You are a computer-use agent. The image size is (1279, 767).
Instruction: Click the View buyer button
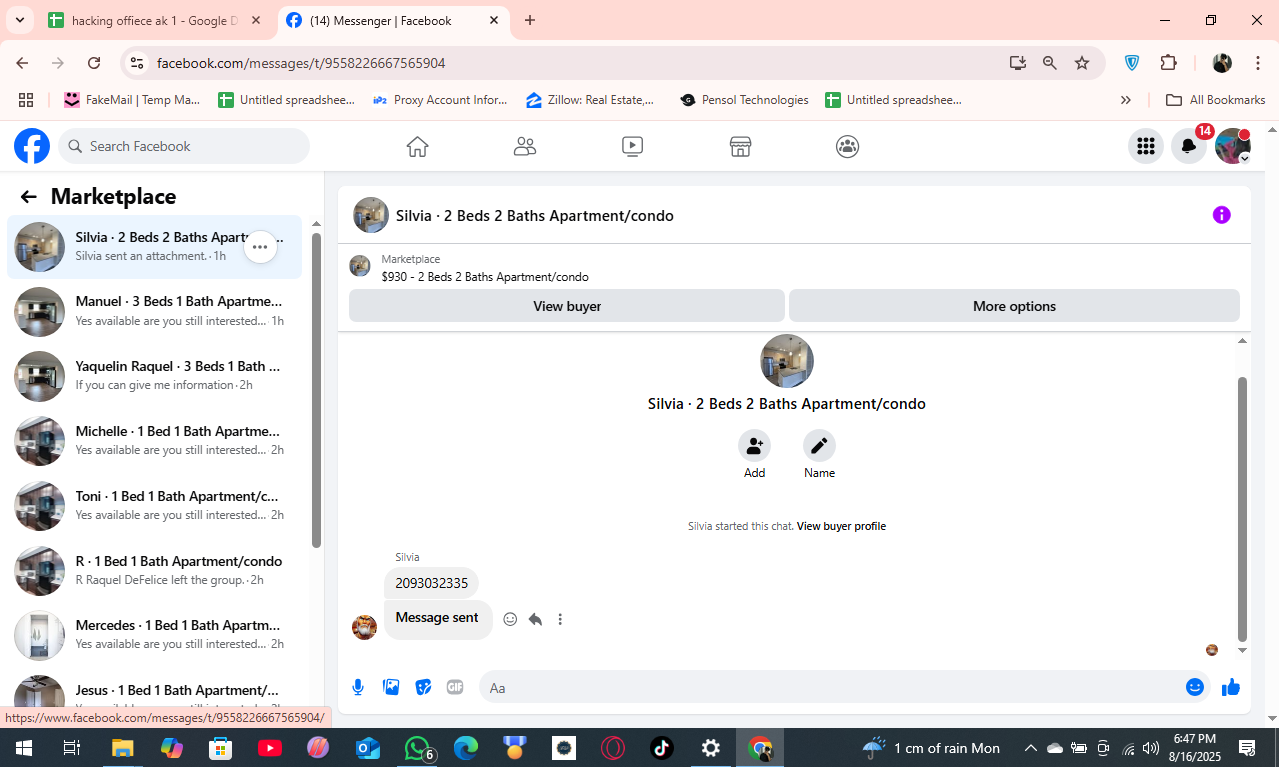(x=567, y=306)
